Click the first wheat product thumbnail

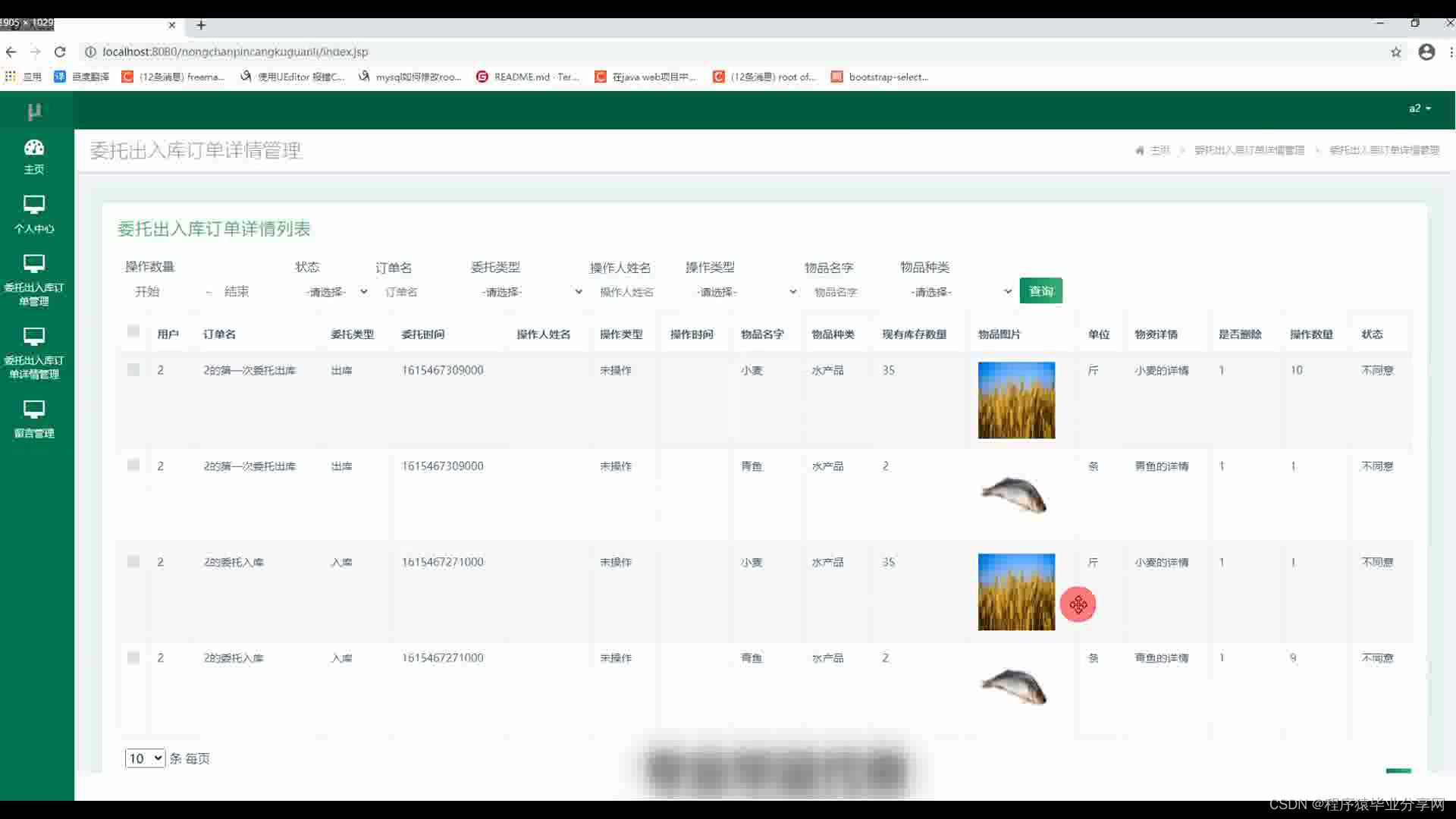pos(1016,400)
